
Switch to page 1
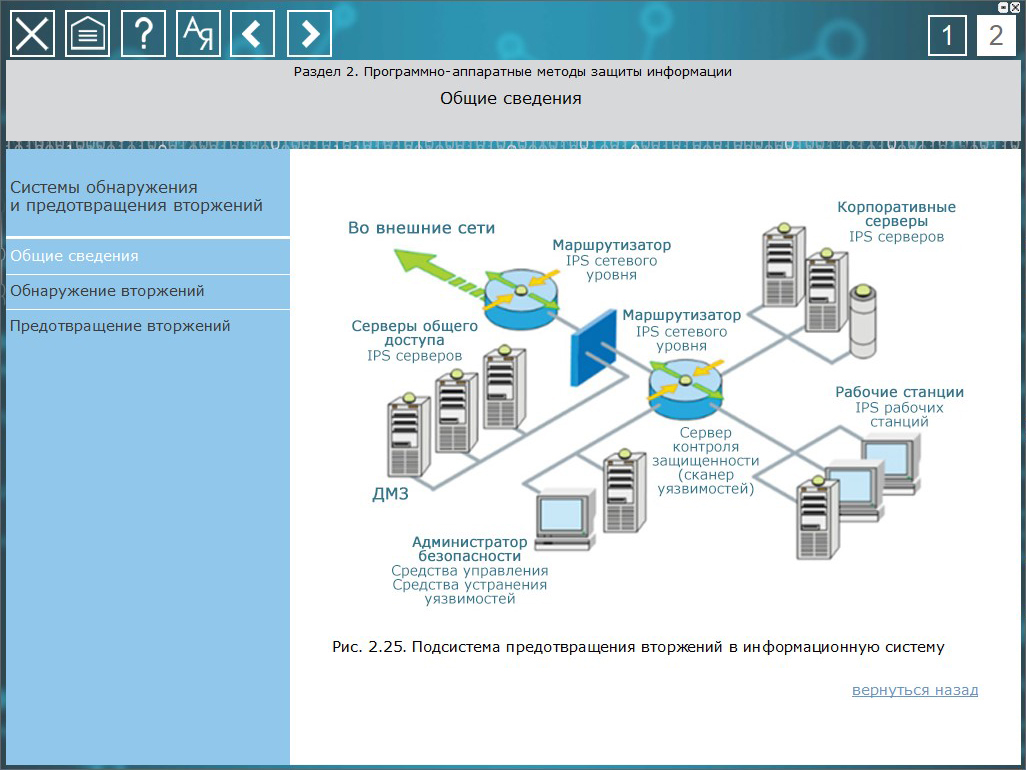pos(947,37)
